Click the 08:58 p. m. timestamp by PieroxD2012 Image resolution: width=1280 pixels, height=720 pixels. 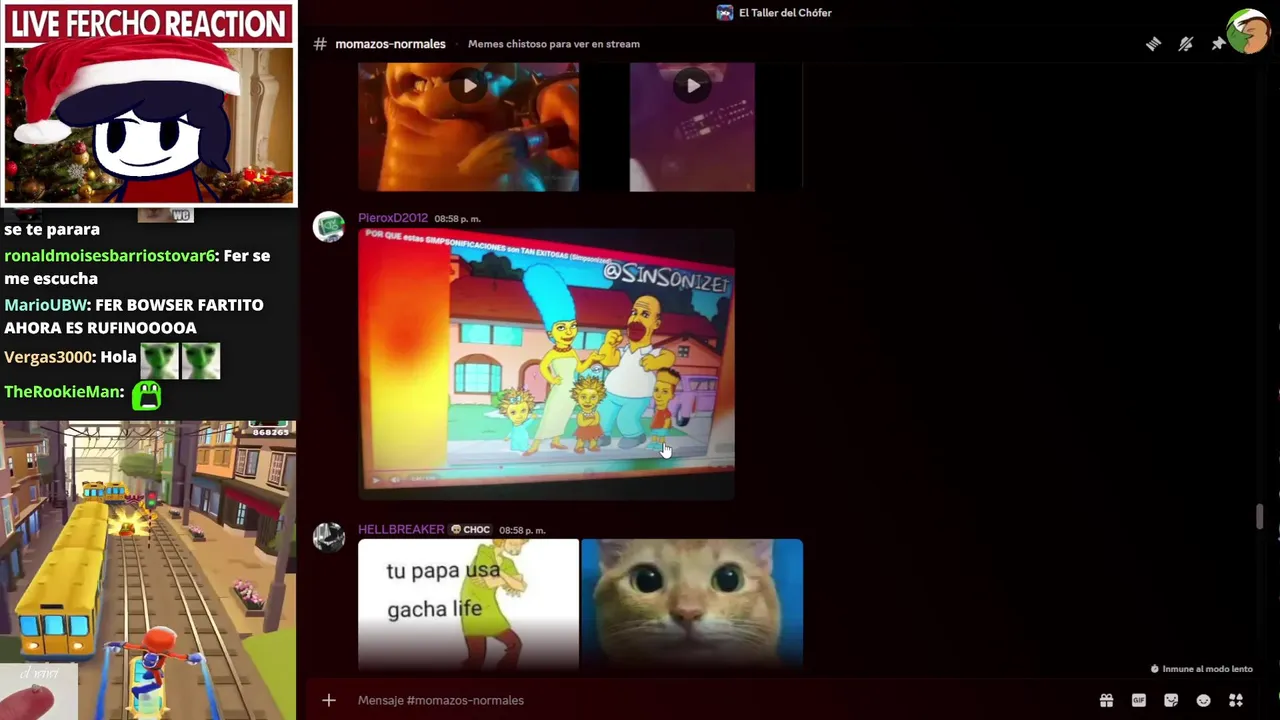458,219
